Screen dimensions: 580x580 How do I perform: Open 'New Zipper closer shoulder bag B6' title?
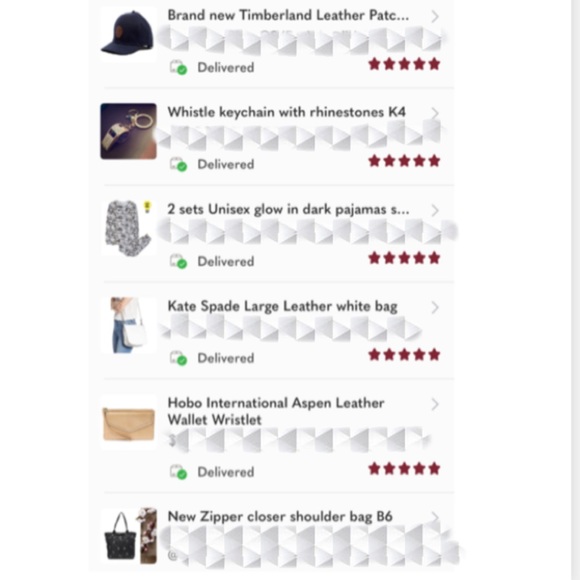tap(280, 516)
